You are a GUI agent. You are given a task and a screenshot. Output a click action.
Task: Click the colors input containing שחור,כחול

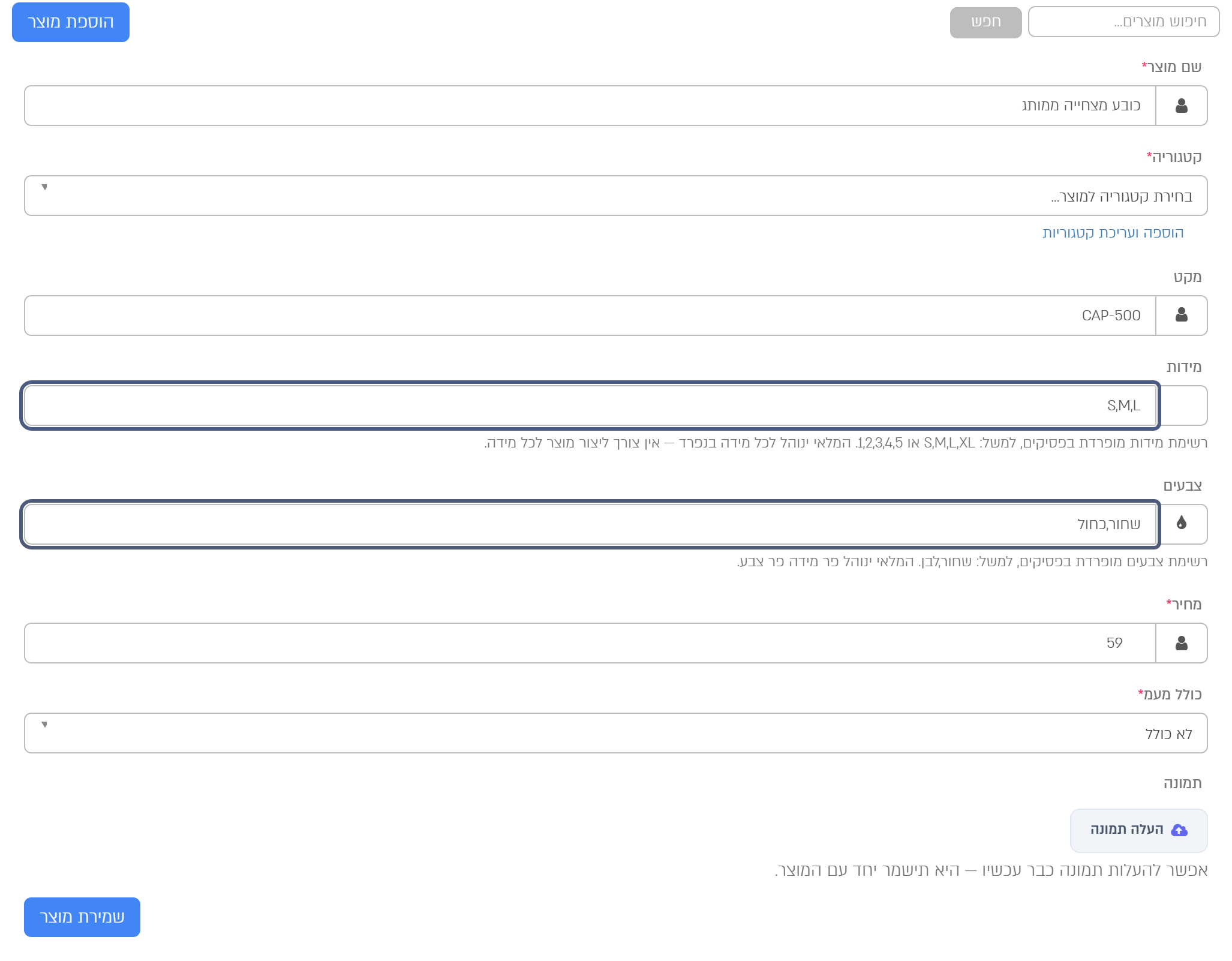pyautogui.click(x=590, y=524)
